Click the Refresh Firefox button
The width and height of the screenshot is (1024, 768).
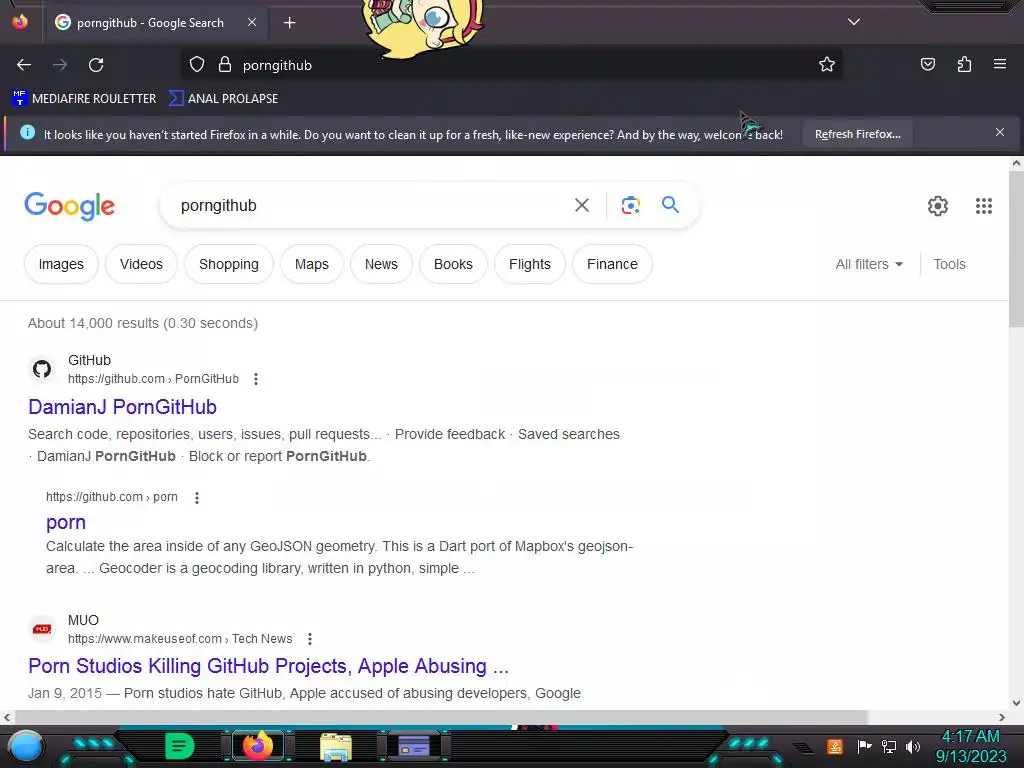[x=857, y=134]
